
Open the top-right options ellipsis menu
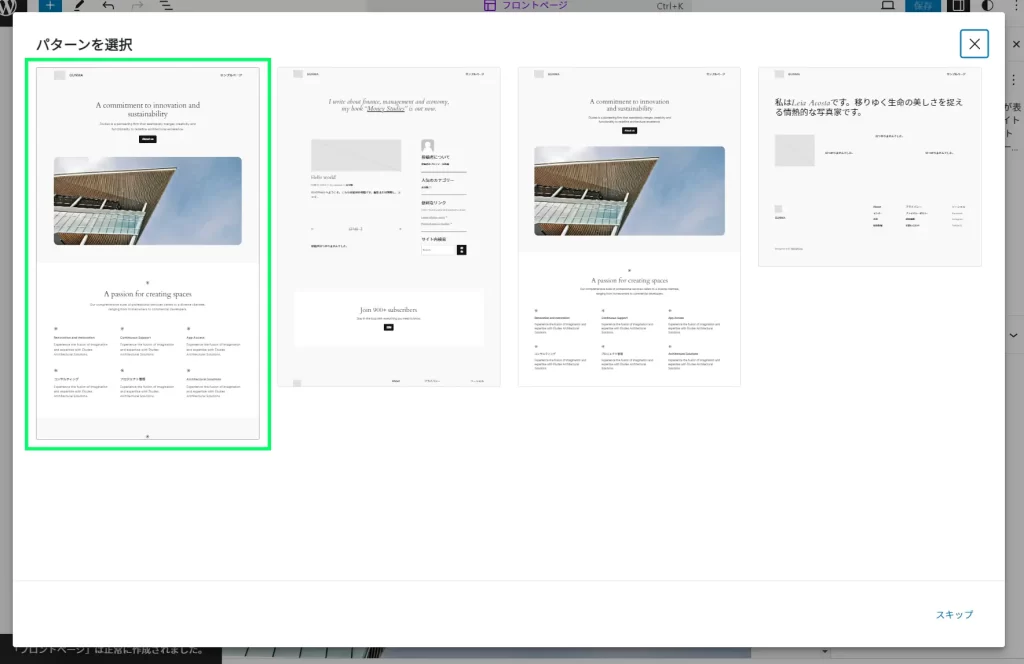[1016, 5]
